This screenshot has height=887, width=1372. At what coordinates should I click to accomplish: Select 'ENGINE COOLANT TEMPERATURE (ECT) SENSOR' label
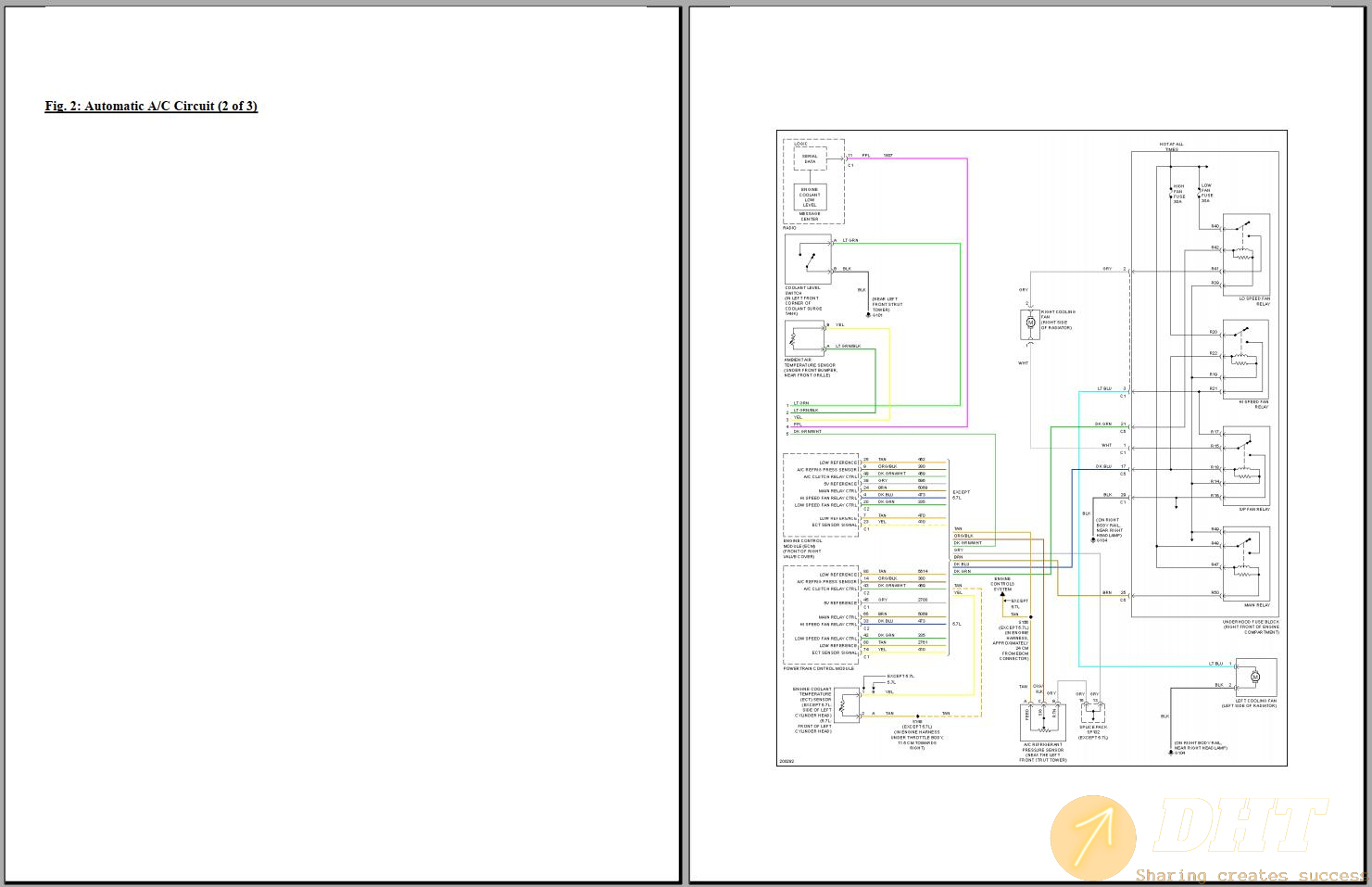[x=812, y=694]
